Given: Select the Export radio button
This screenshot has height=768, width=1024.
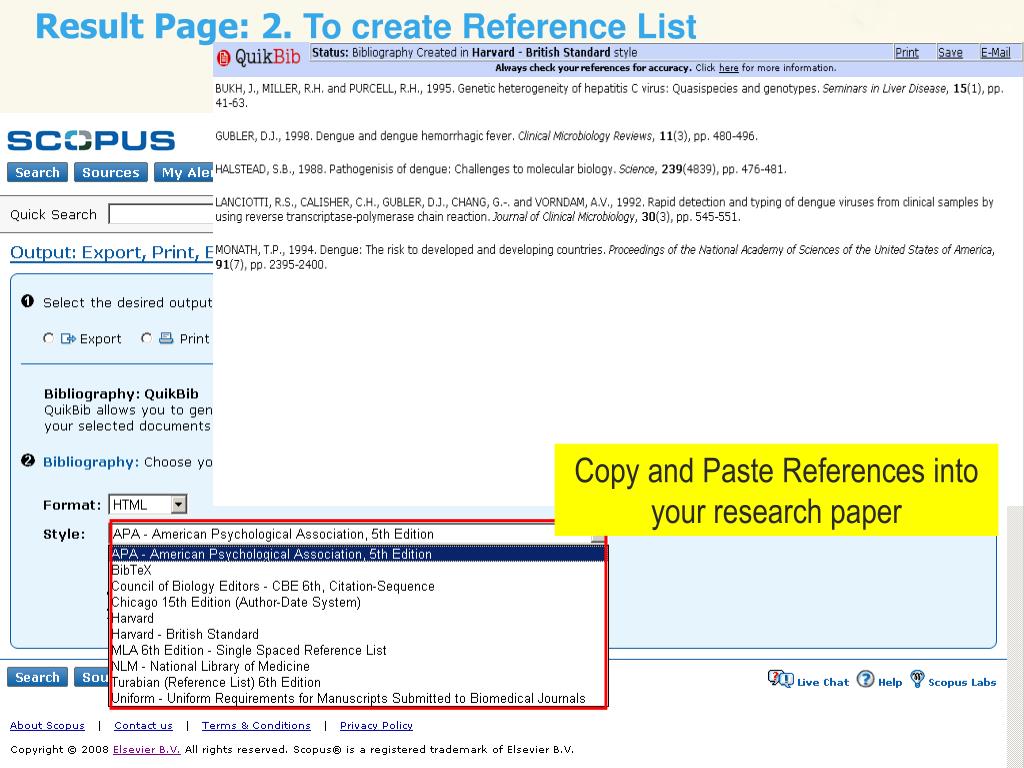Looking at the screenshot, I should 48,338.
